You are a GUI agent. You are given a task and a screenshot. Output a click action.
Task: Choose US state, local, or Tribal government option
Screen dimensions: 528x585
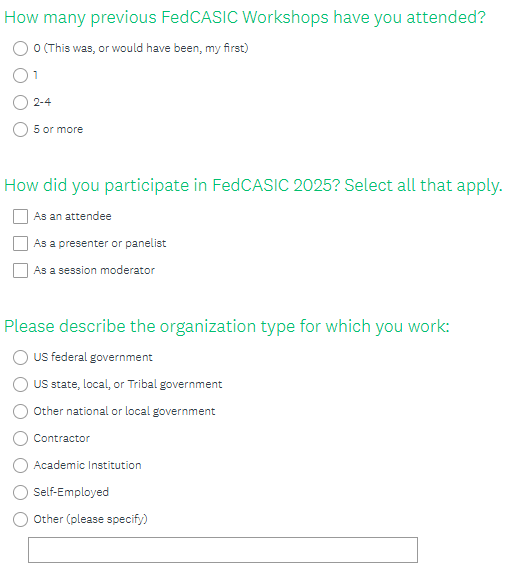point(21,384)
